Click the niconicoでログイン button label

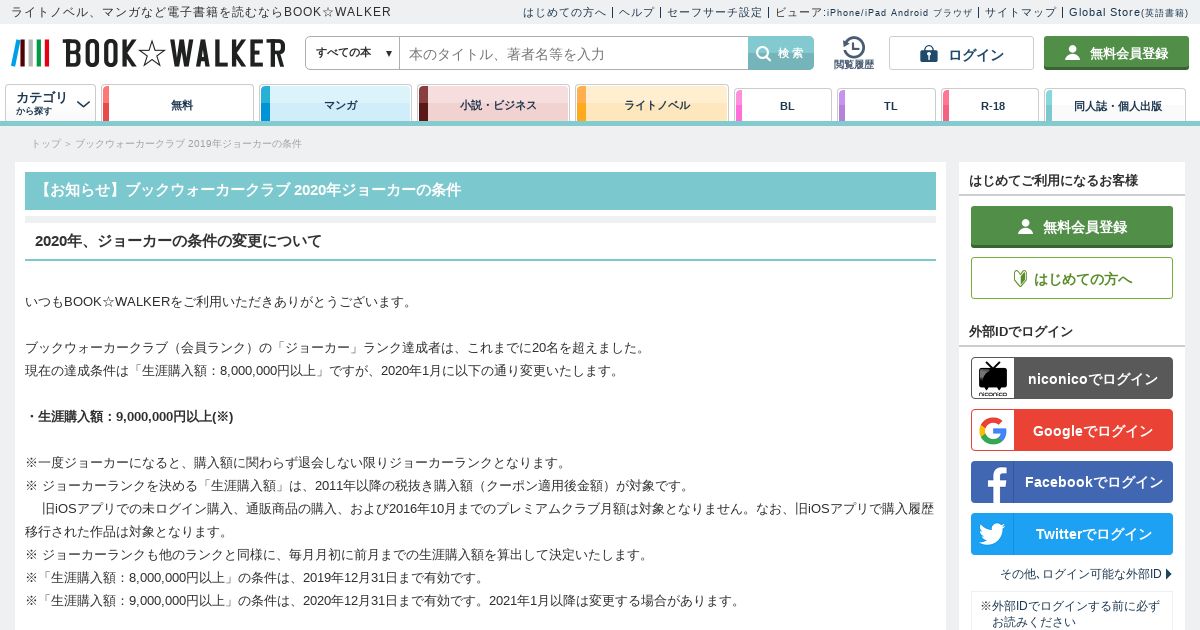click(1093, 379)
